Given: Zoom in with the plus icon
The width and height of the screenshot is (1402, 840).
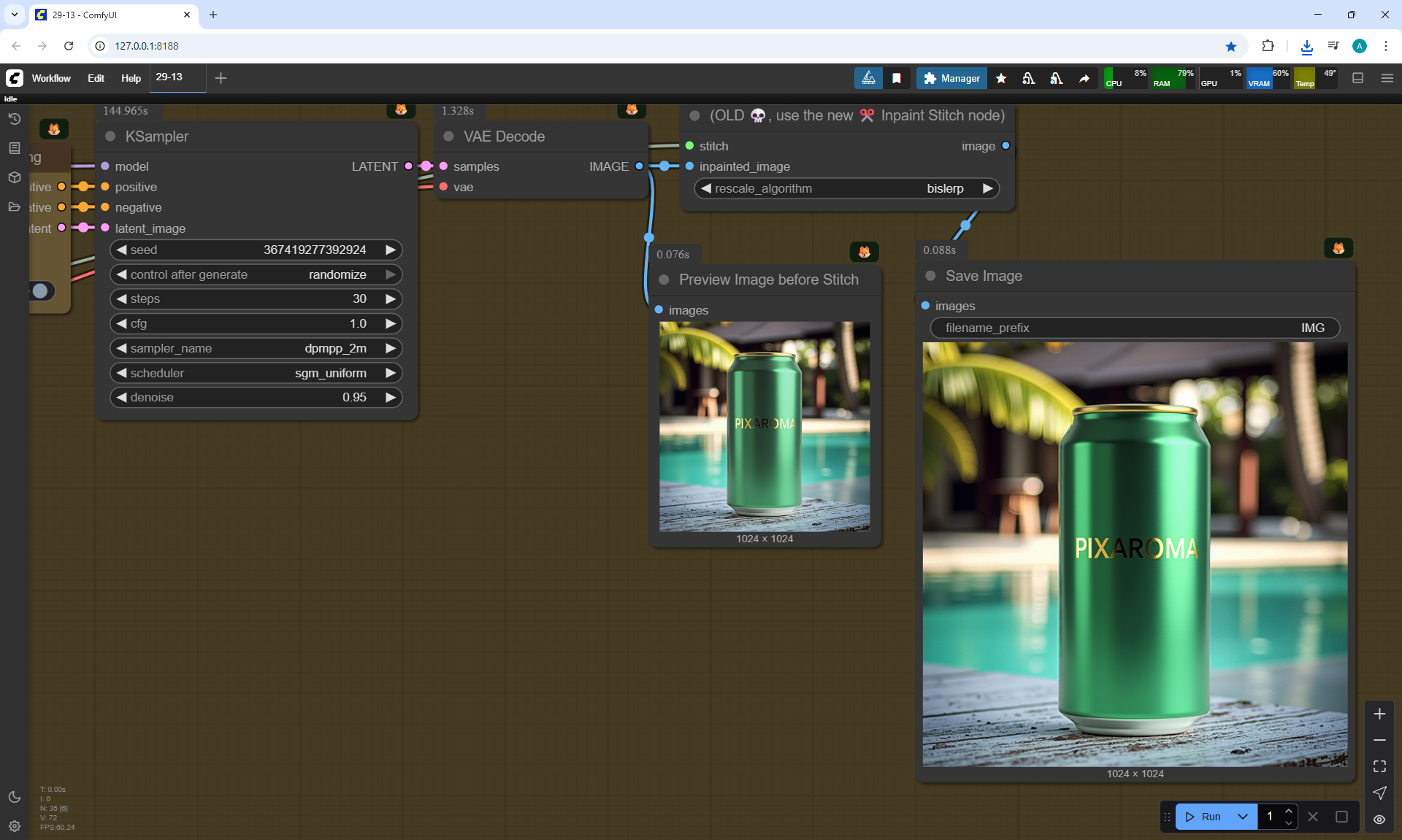Looking at the screenshot, I should pyautogui.click(x=1379, y=714).
